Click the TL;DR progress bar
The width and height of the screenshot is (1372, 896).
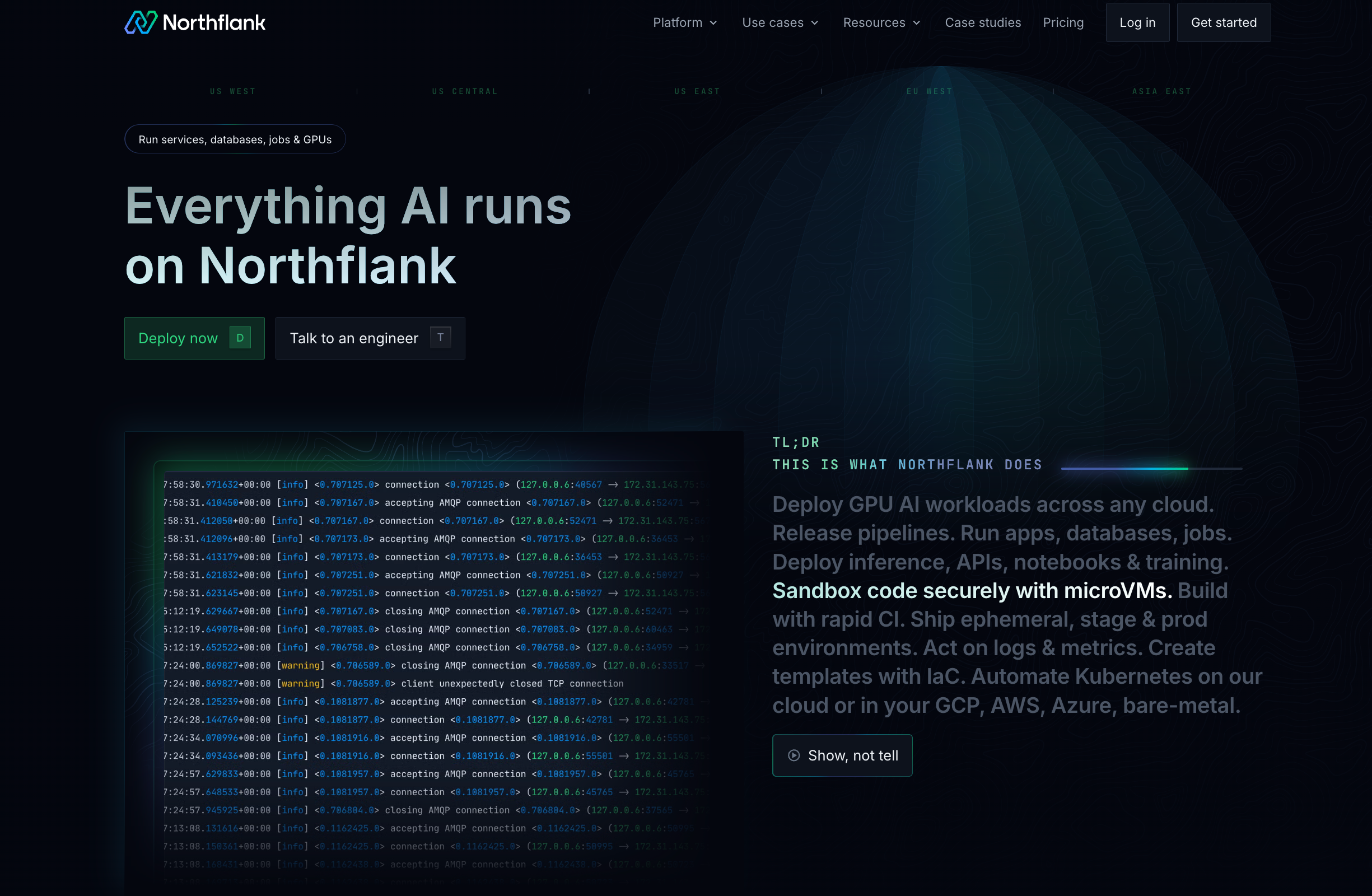[1151, 469]
